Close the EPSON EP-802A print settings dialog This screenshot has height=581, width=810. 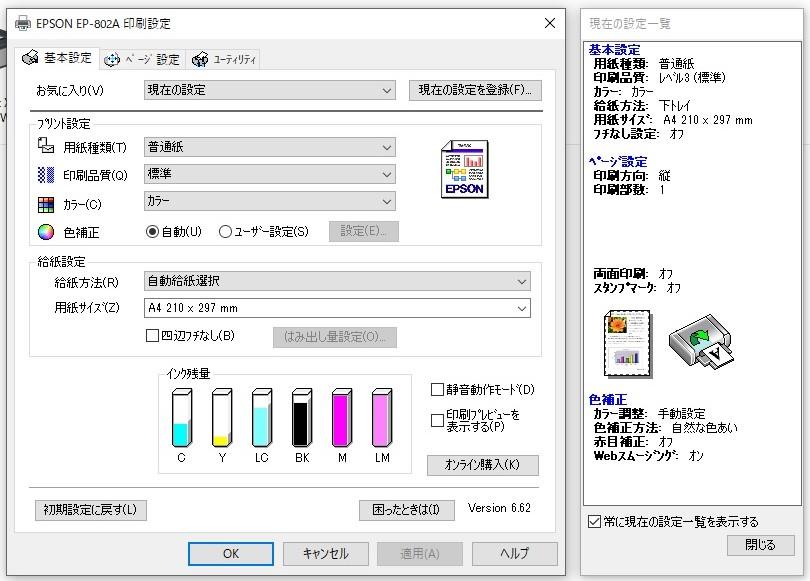[x=550, y=23]
